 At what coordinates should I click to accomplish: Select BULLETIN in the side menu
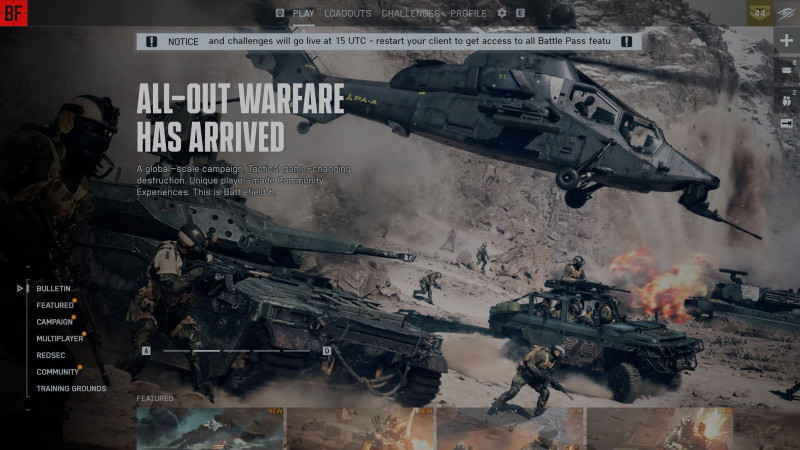[x=54, y=289]
